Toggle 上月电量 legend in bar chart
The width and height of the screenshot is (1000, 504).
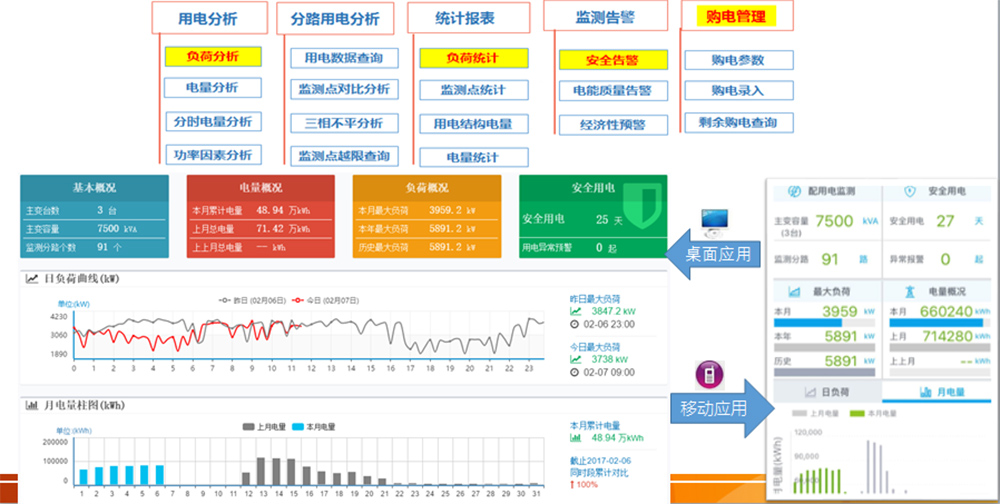pos(263,427)
